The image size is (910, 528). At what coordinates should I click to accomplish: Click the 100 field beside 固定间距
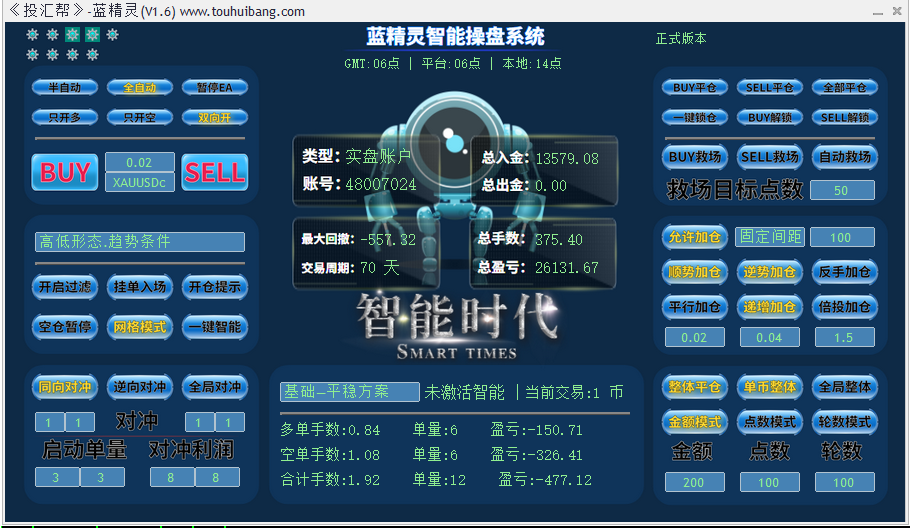click(842, 237)
